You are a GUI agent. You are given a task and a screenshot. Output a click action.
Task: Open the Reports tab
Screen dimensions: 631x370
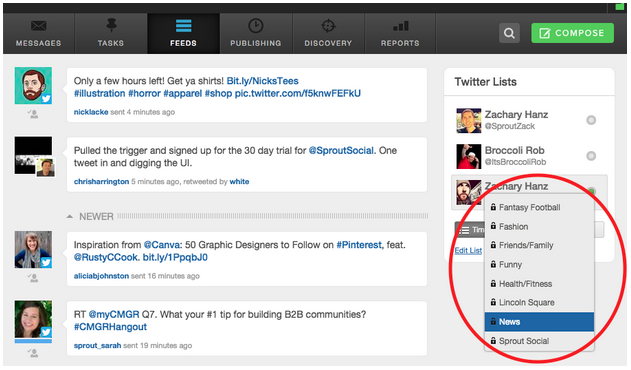click(400, 33)
